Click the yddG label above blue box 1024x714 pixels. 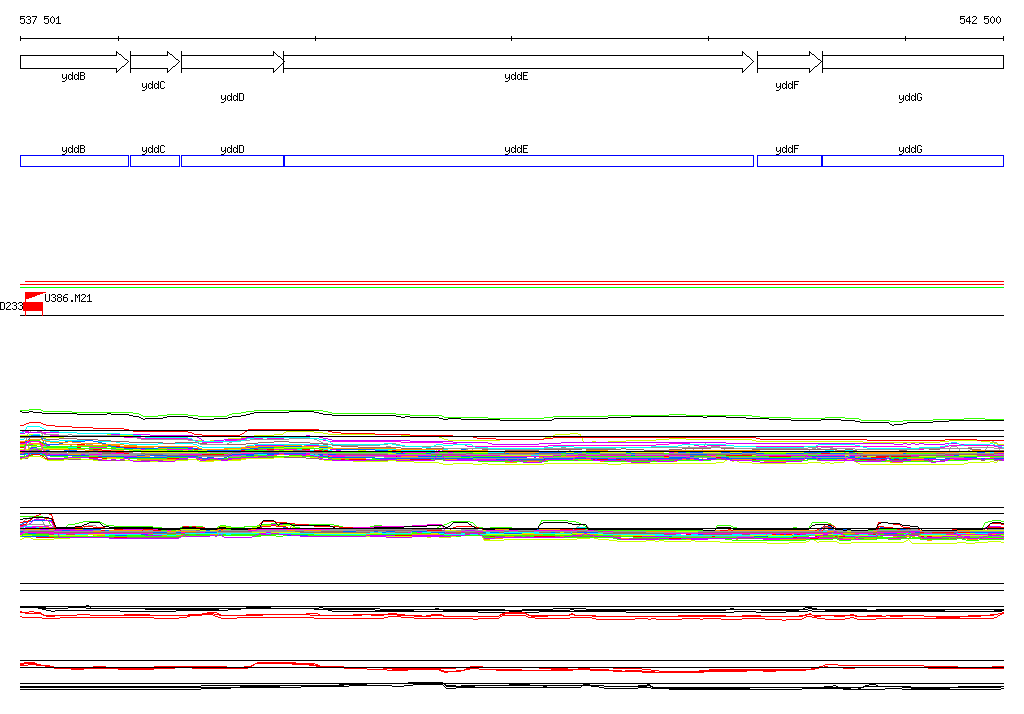pyautogui.click(x=910, y=150)
